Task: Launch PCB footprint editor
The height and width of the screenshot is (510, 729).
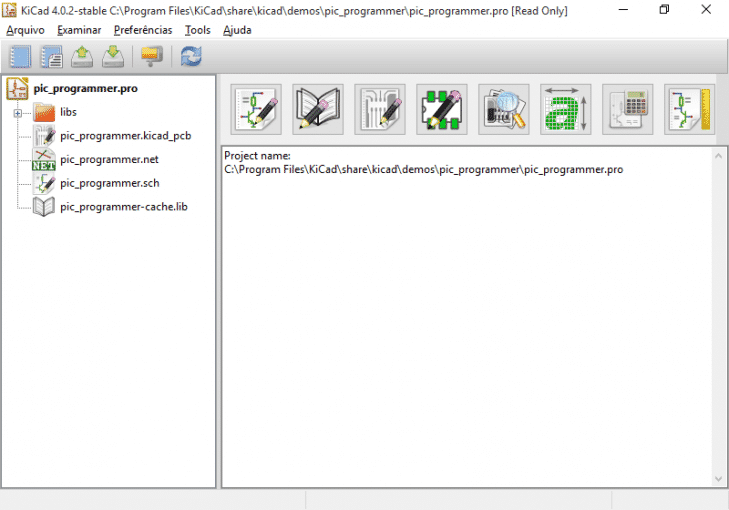Action: pos(442,109)
